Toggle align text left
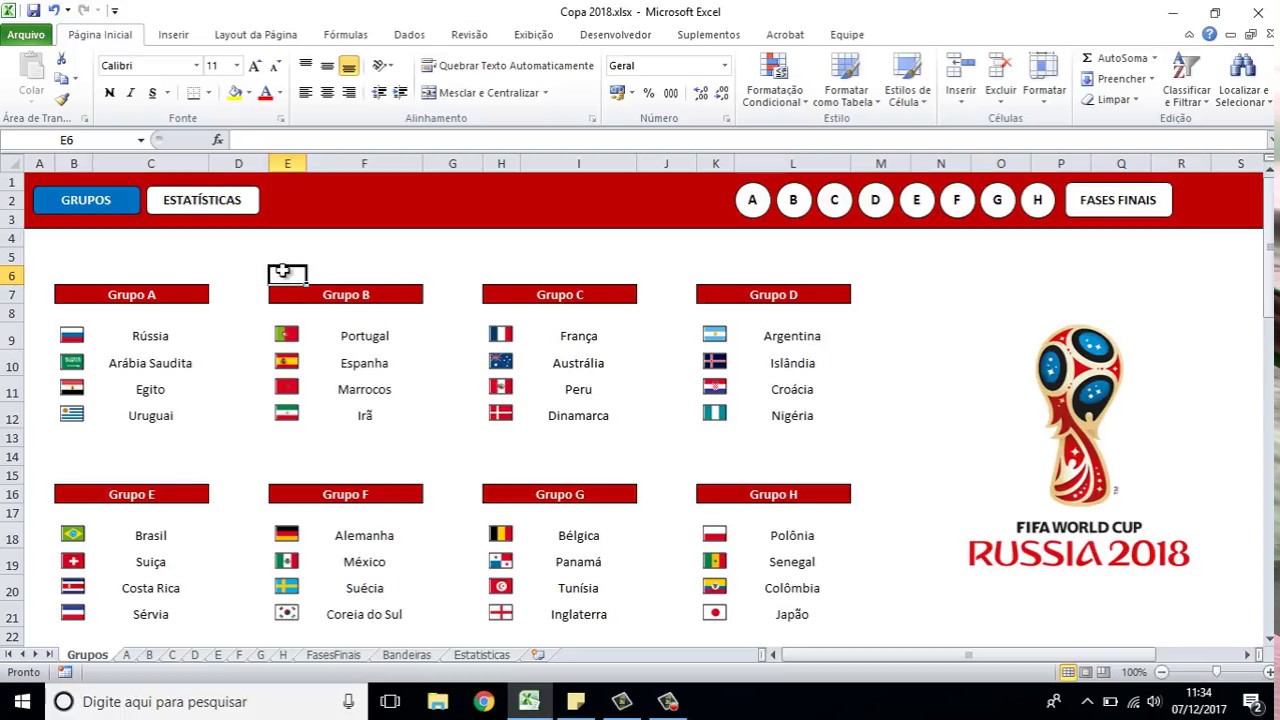Viewport: 1280px width, 720px height. coord(305,92)
